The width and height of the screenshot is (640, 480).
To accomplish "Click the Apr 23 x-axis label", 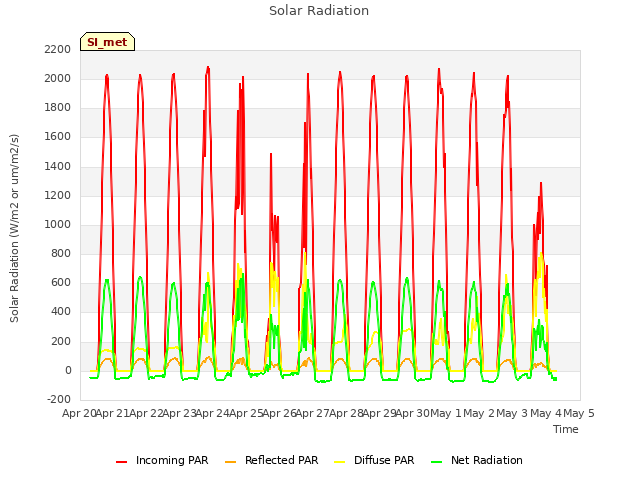I will pyautogui.click(x=179, y=413).
